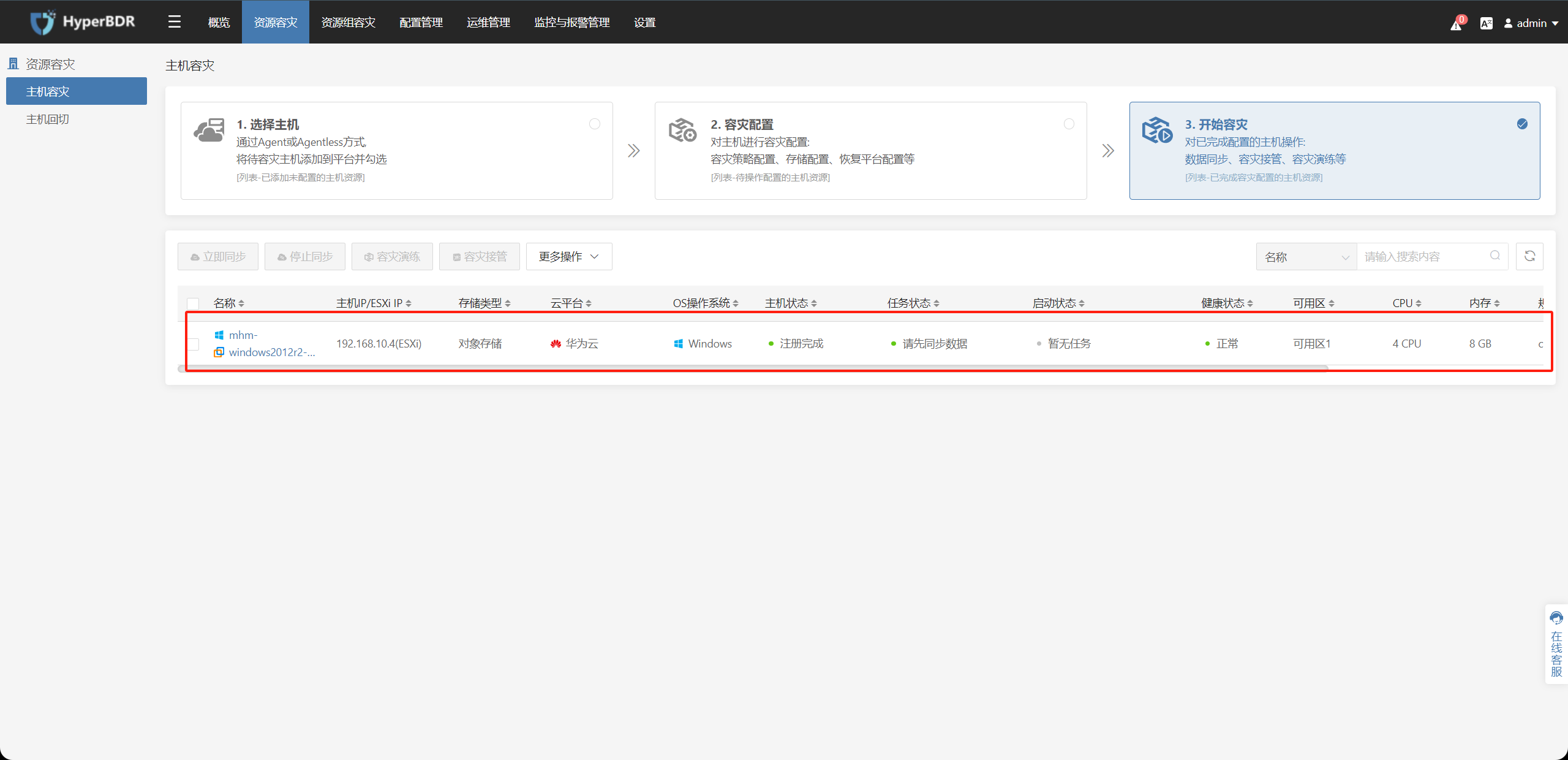Click 请先同步数据 task status
The height and width of the screenshot is (760, 1568).
pyautogui.click(x=929, y=344)
